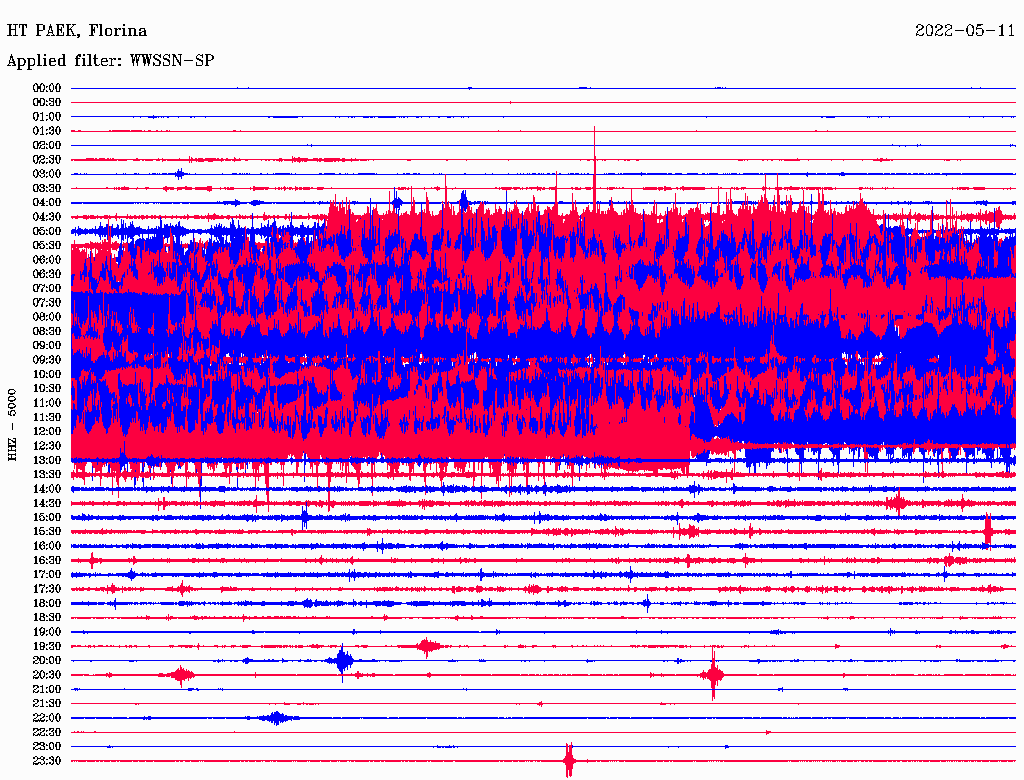Click the blue burst on the 03:00 trace

(180, 174)
